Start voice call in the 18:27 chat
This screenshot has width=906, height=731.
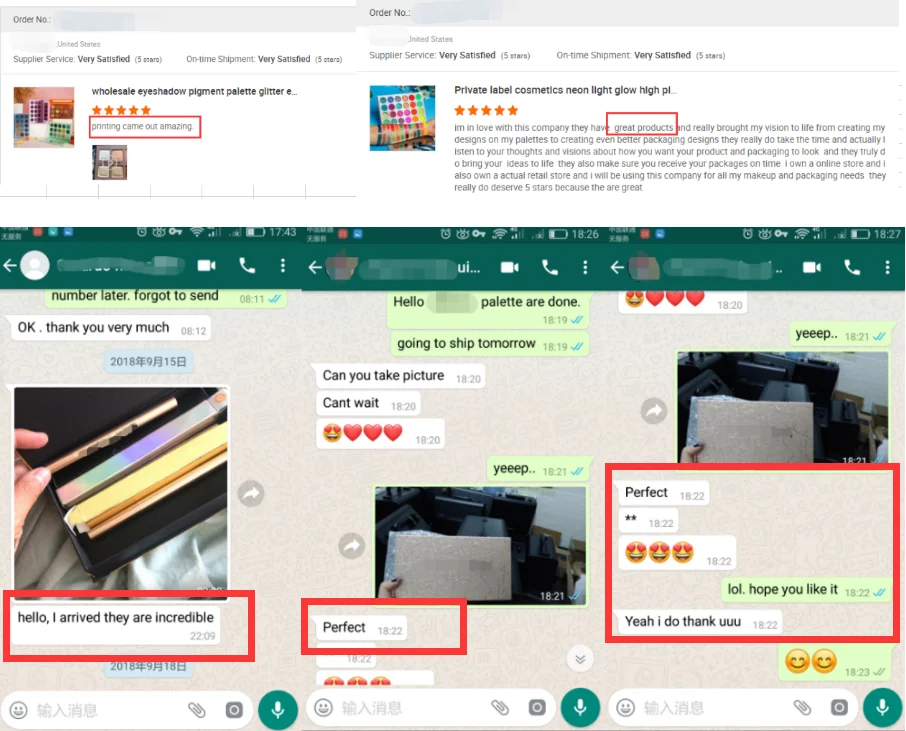click(852, 267)
